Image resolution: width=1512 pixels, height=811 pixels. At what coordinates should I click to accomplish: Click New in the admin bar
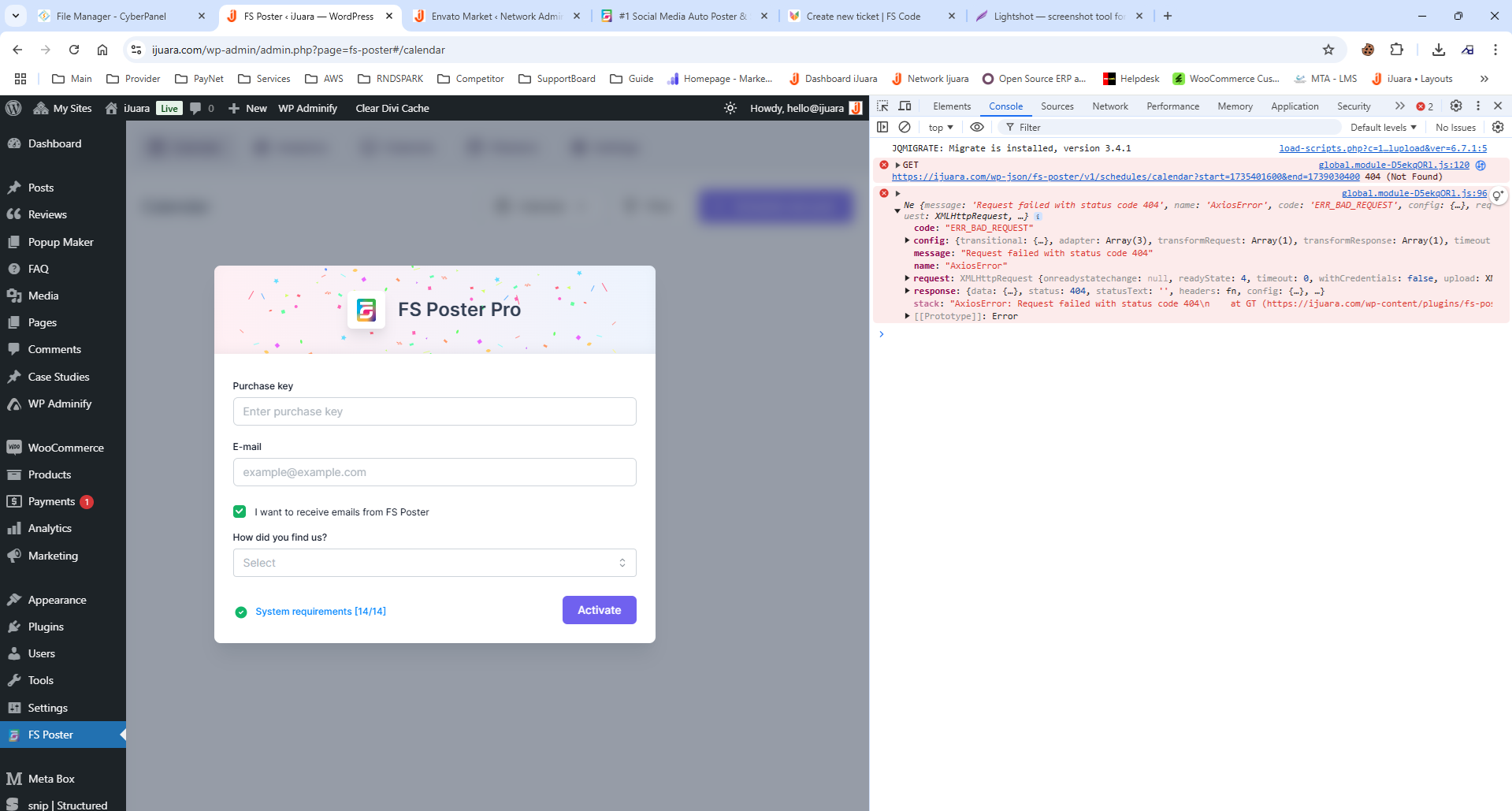click(247, 108)
